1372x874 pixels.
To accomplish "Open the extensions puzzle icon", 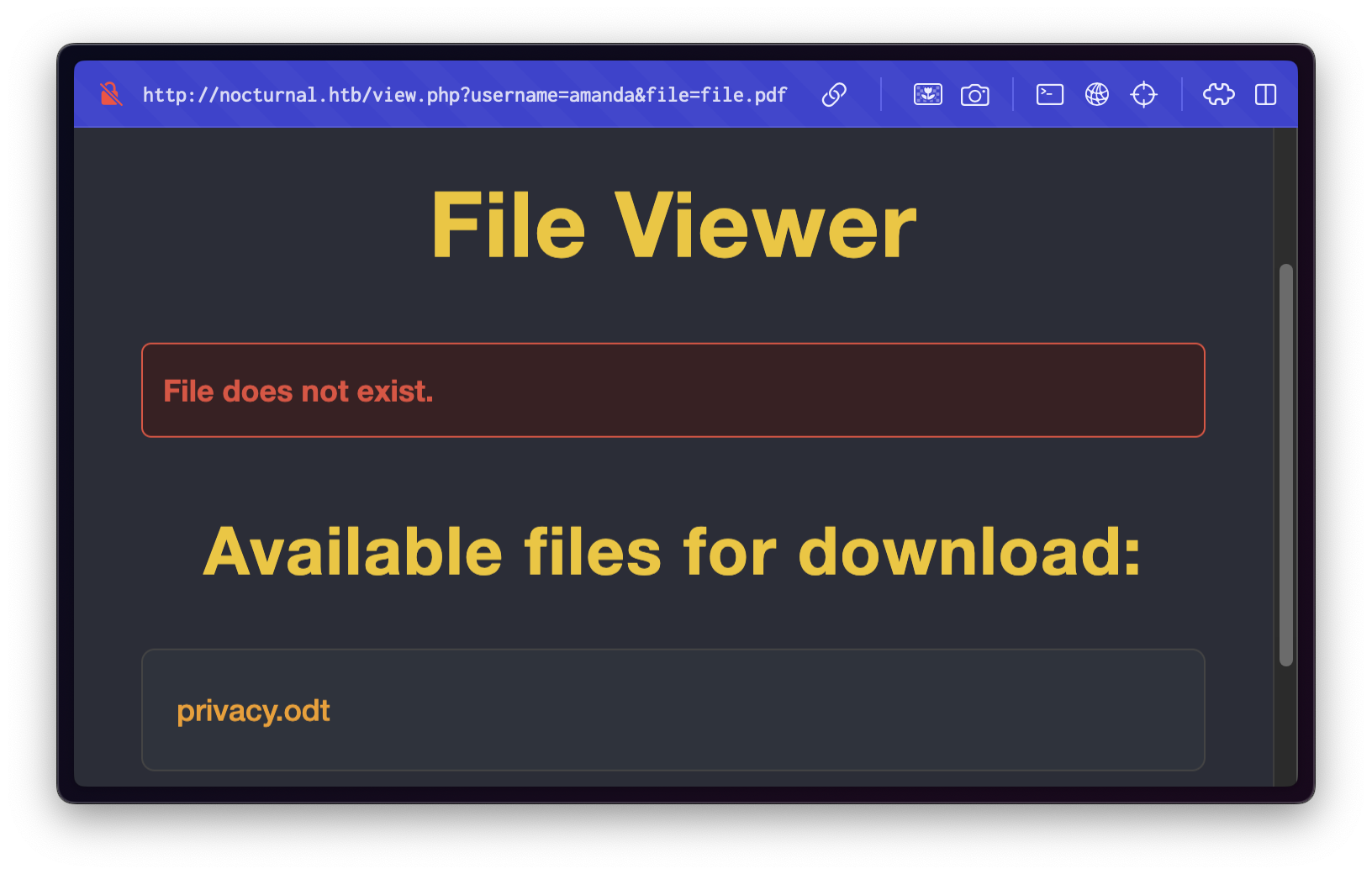I will point(1219,94).
